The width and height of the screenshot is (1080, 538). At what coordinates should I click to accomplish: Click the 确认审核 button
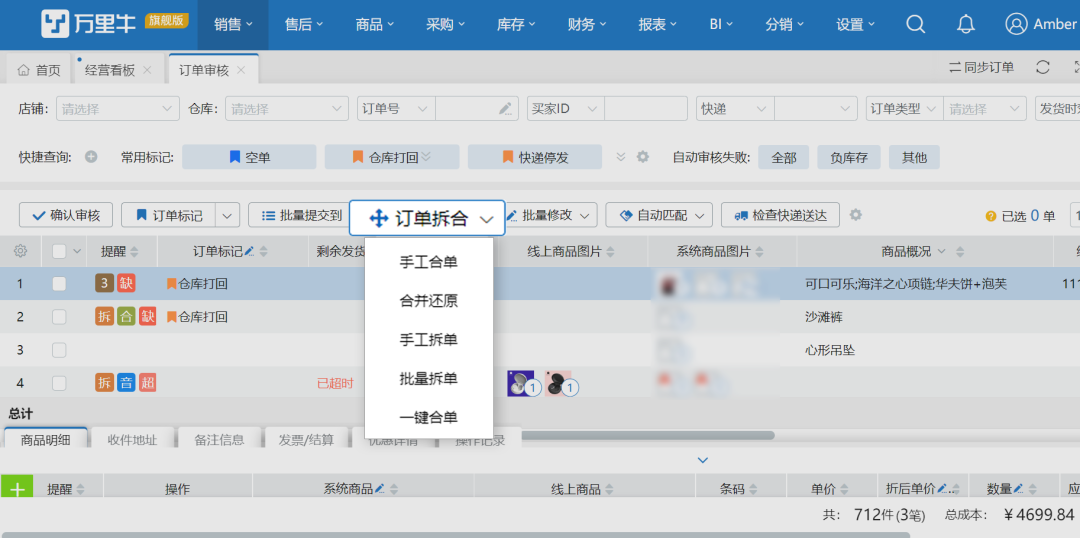(x=66, y=215)
